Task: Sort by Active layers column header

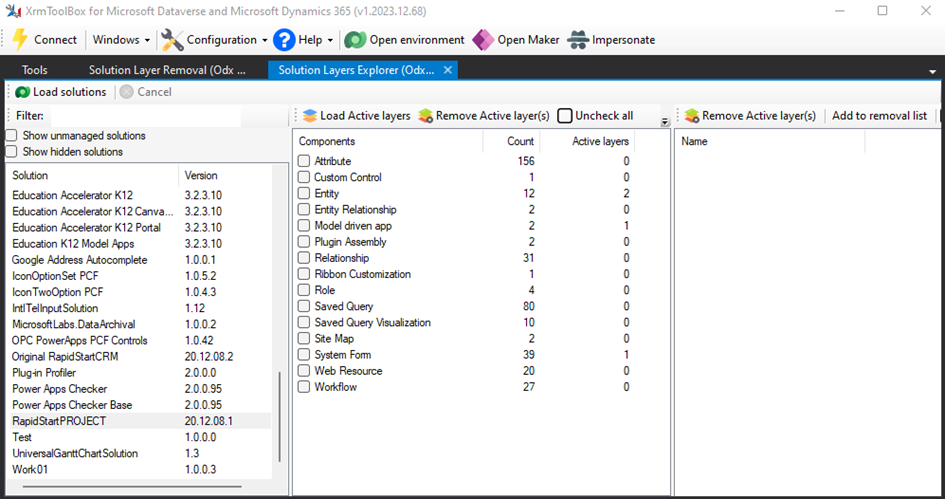Action: coord(587,142)
